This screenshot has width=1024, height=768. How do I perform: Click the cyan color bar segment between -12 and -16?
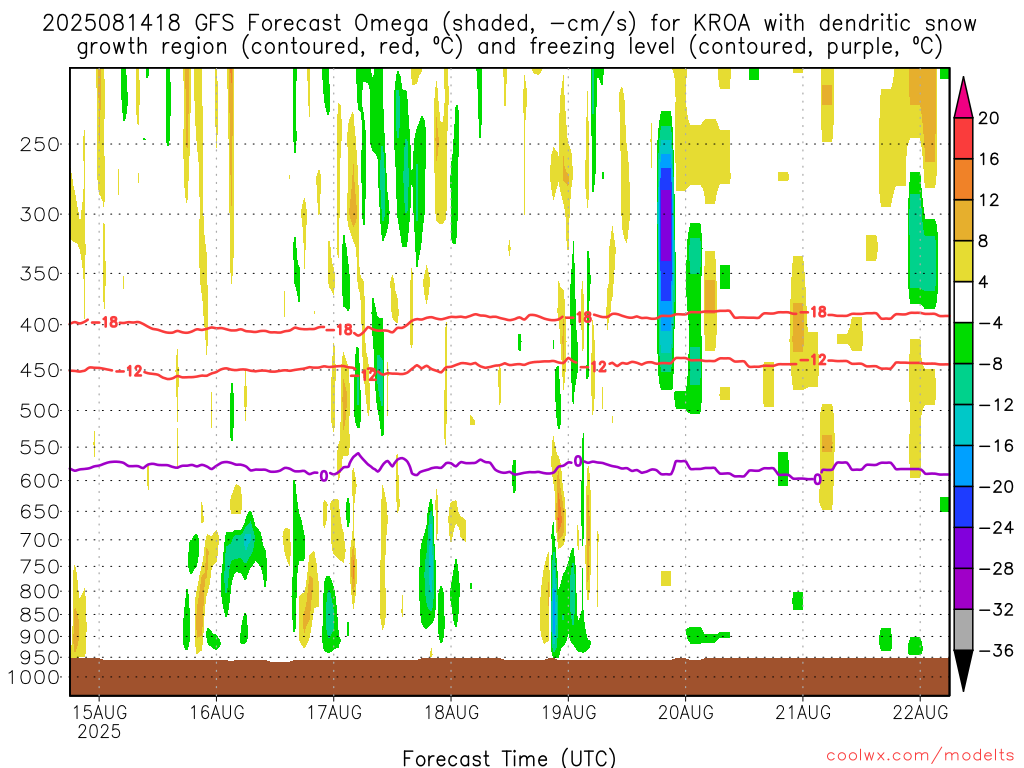point(963,425)
